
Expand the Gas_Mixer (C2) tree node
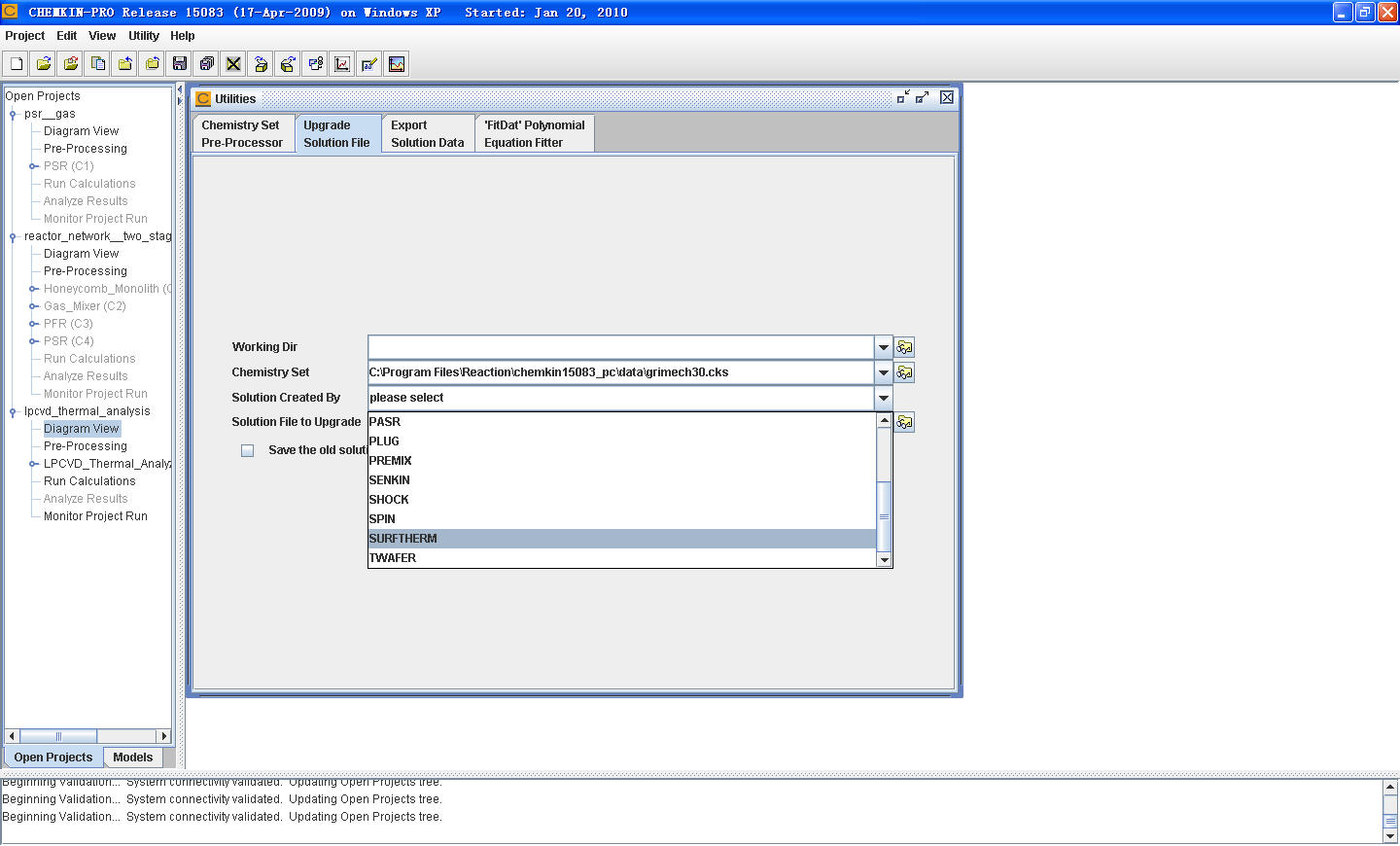tap(33, 306)
